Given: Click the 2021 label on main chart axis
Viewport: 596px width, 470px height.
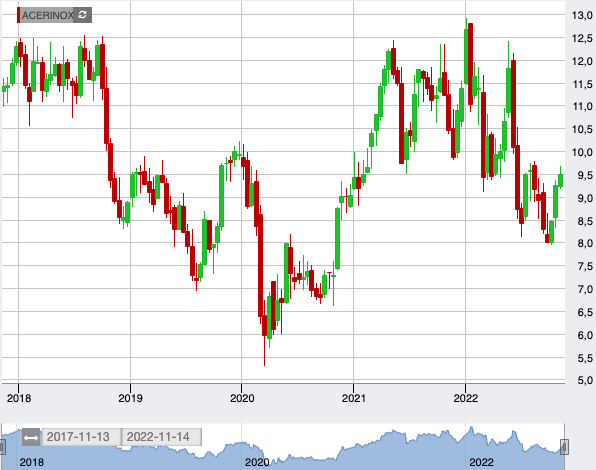Looking at the screenshot, I should point(353,398).
